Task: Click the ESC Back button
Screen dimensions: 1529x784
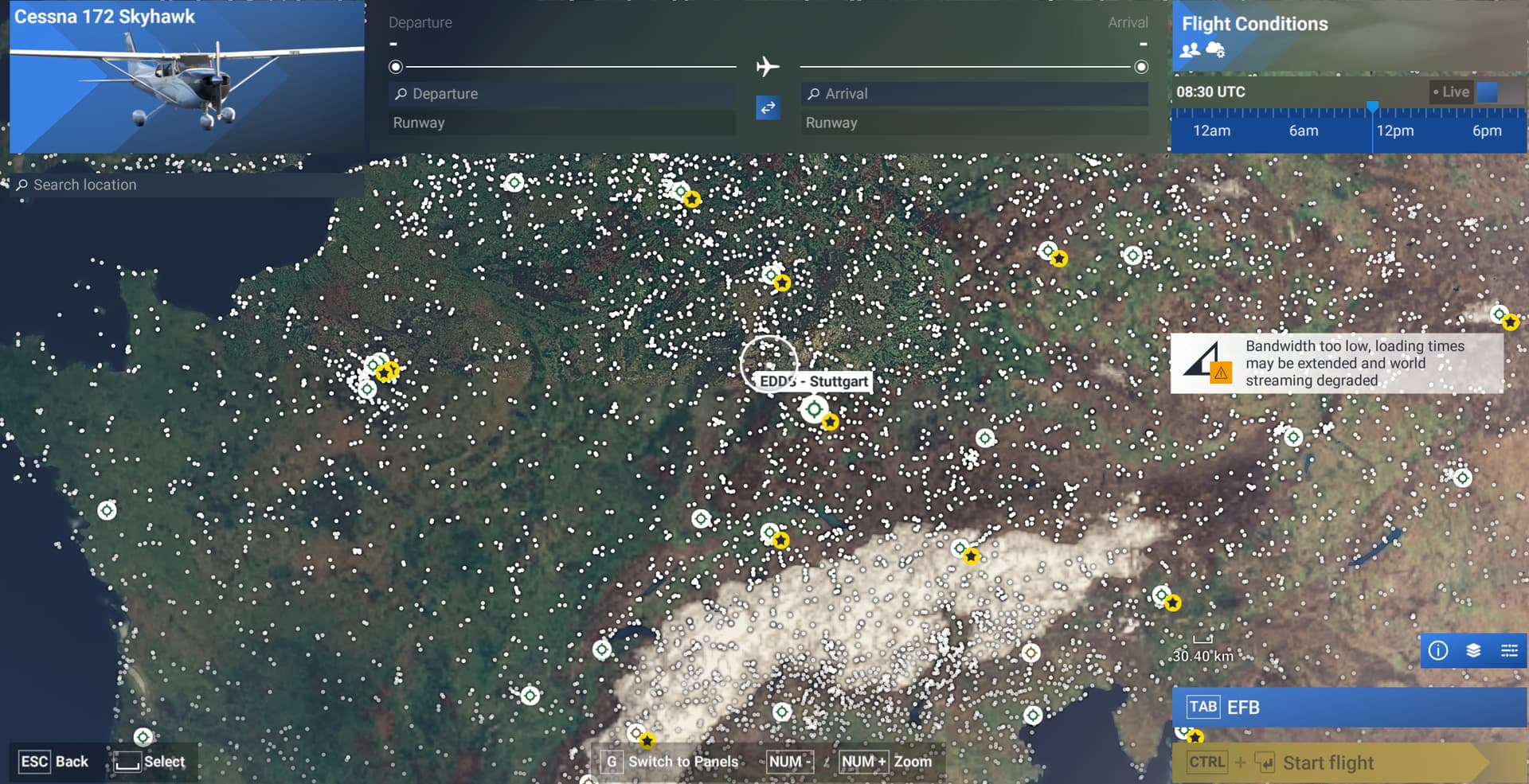Action: coord(52,761)
